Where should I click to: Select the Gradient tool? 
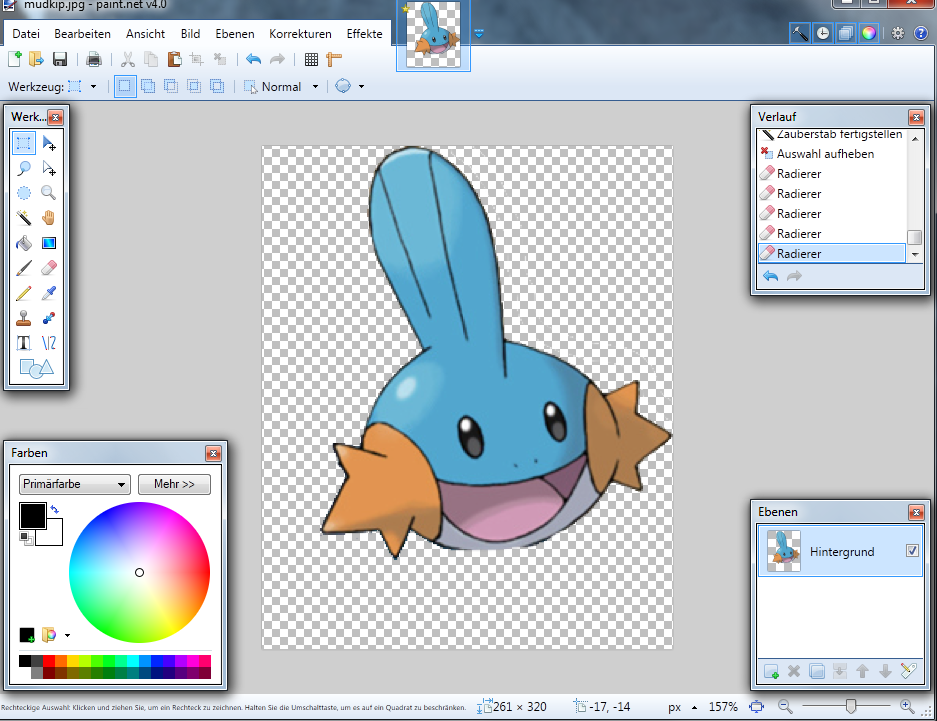point(49,243)
